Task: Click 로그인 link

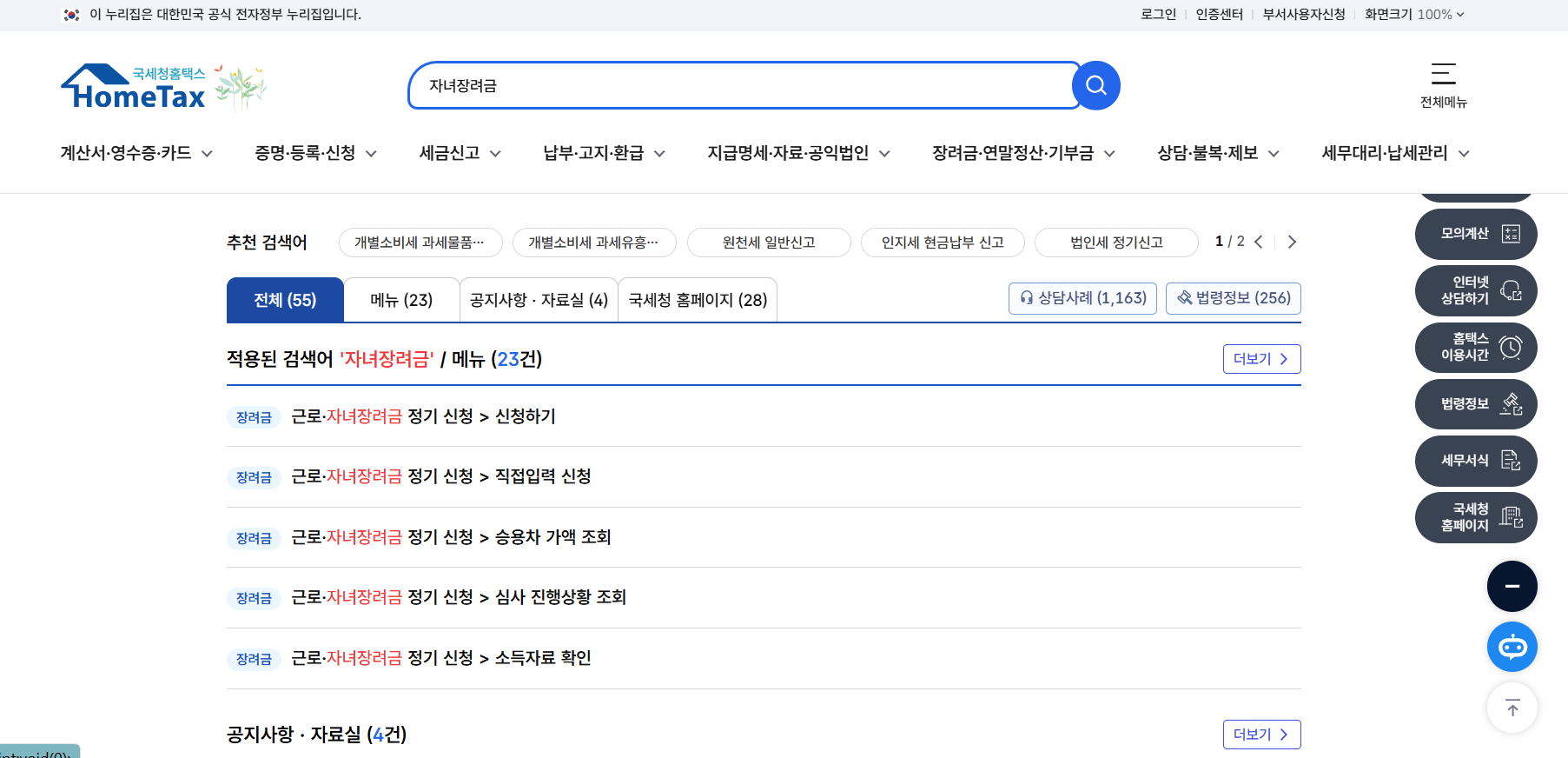Action: [x=1158, y=14]
